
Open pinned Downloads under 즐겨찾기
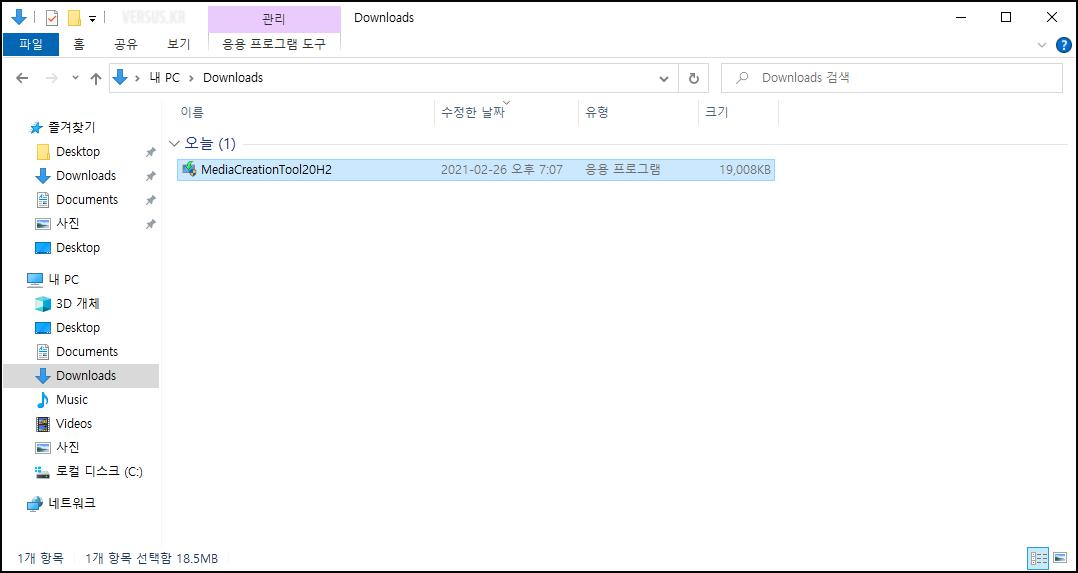click(x=86, y=175)
